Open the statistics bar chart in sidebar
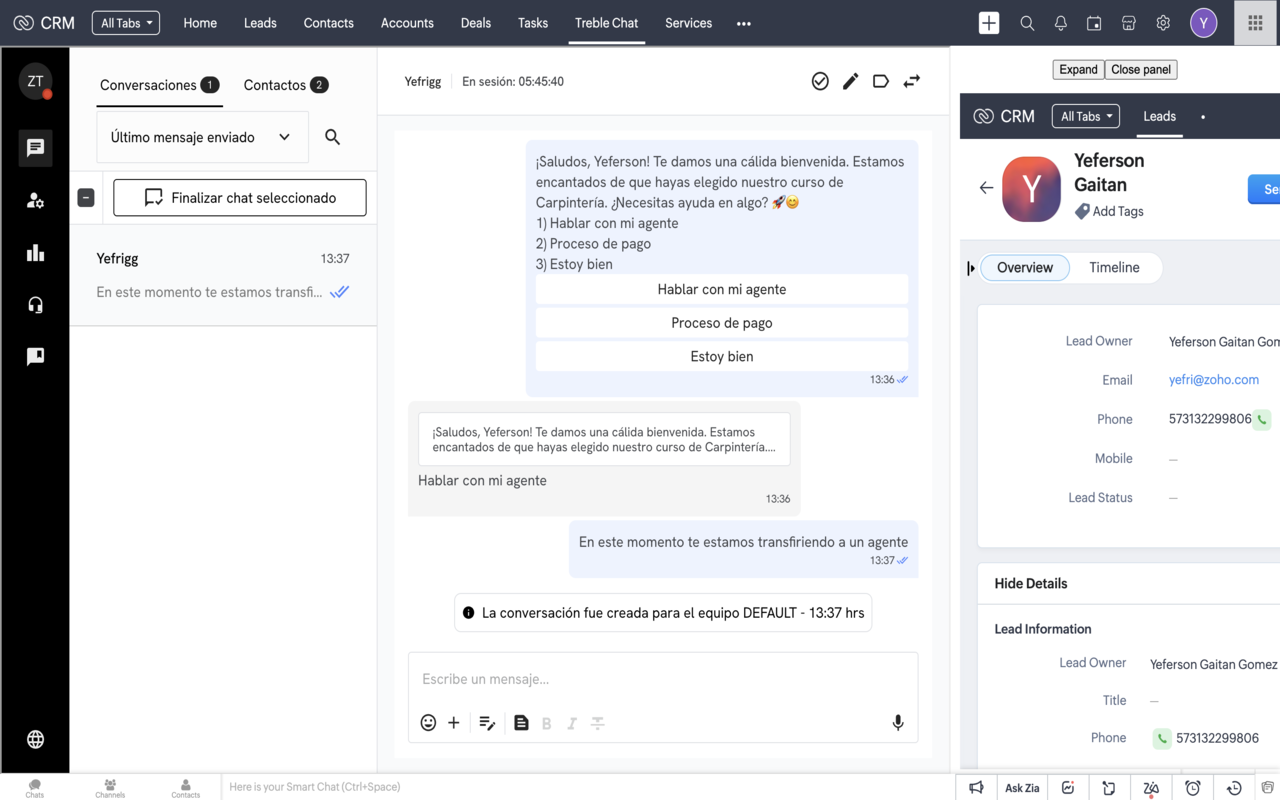The image size is (1280, 800). [x=35, y=253]
